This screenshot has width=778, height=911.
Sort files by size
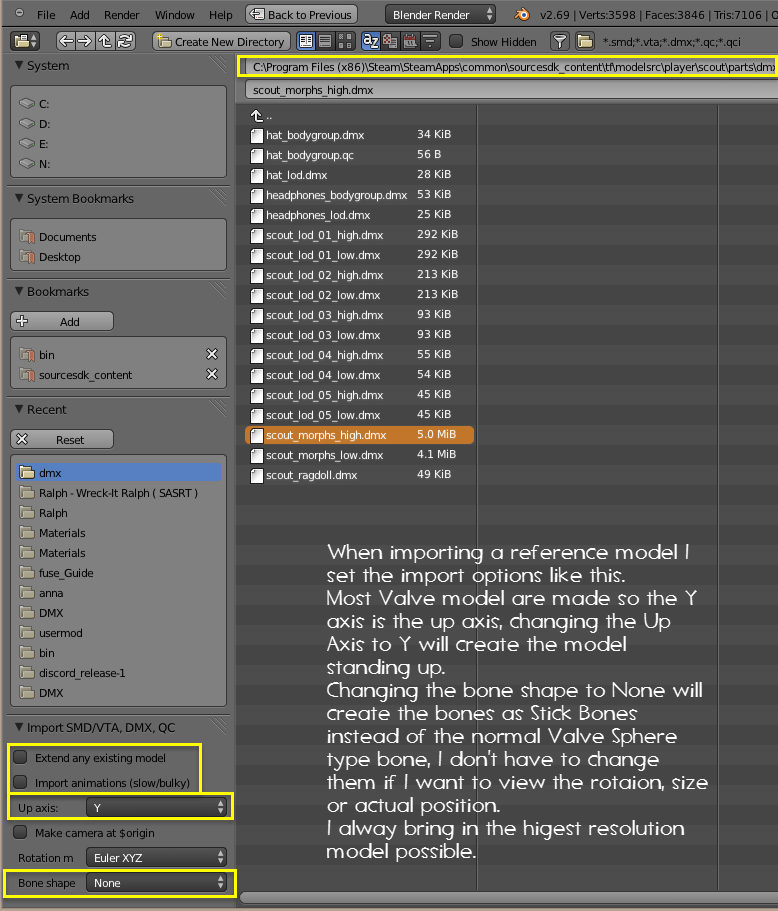(430, 41)
